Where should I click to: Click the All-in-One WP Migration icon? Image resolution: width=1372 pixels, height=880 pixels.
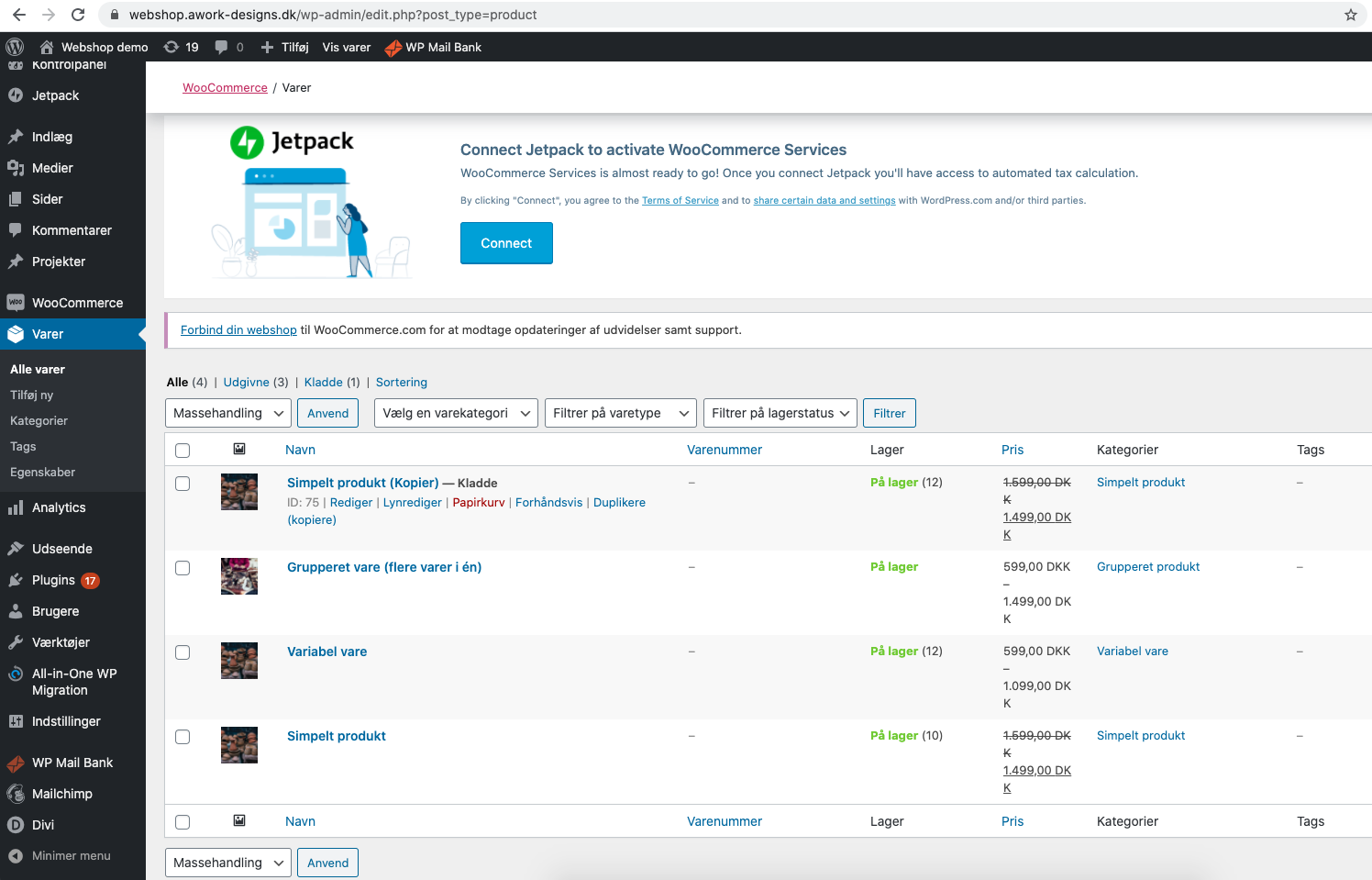(x=16, y=674)
